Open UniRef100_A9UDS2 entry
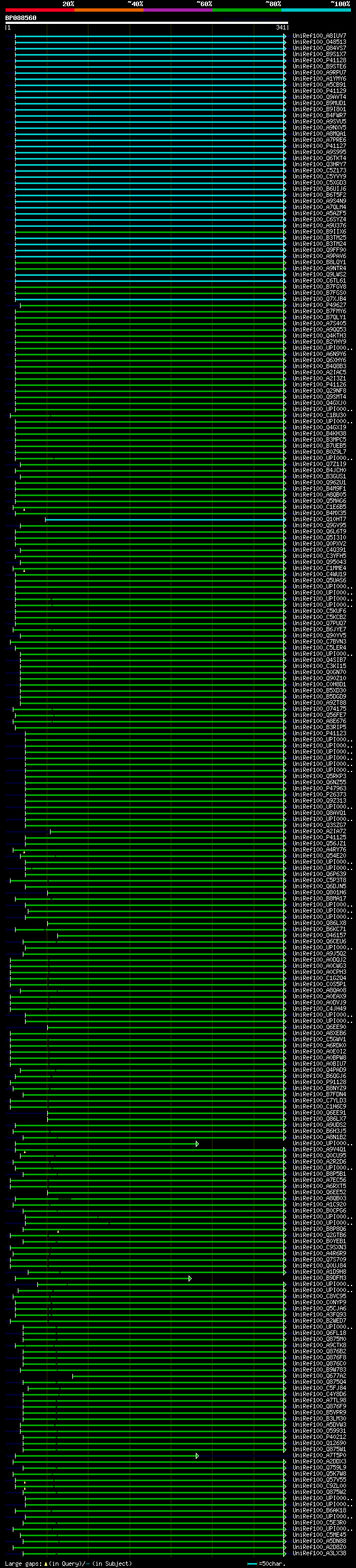 pos(319,1125)
